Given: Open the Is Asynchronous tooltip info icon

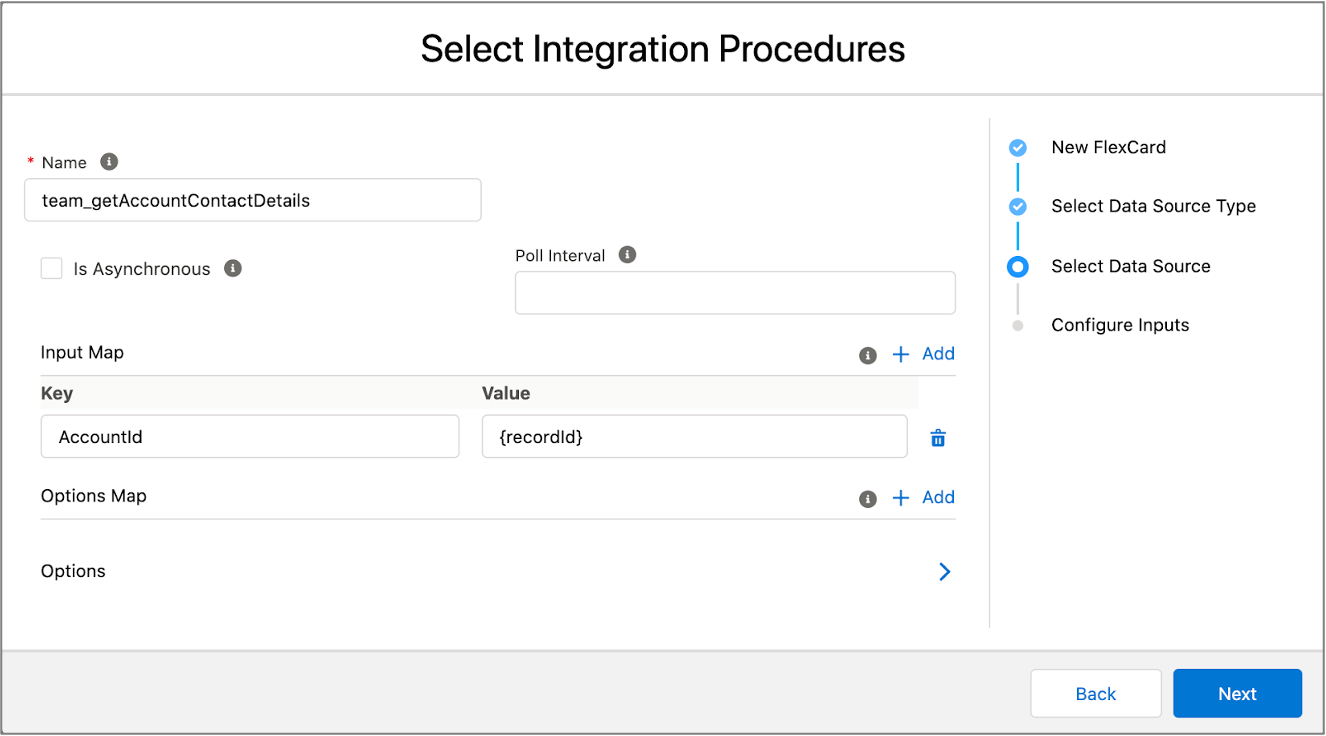Looking at the screenshot, I should 231,268.
